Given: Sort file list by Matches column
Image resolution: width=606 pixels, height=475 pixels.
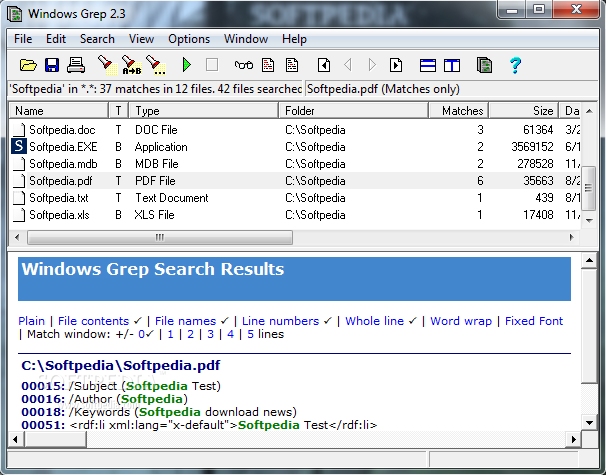Looking at the screenshot, I should 458,111.
